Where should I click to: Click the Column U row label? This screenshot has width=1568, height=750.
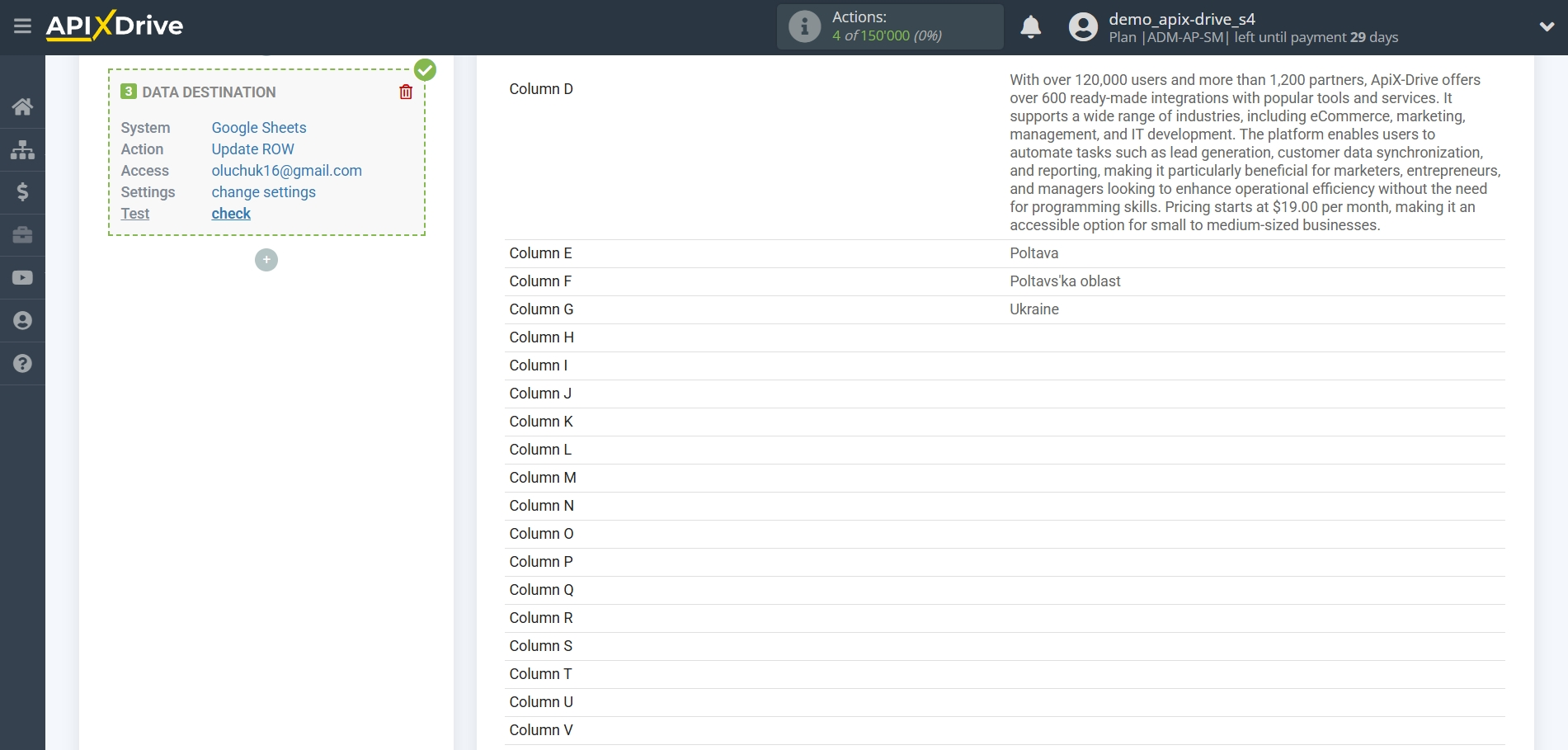(541, 702)
